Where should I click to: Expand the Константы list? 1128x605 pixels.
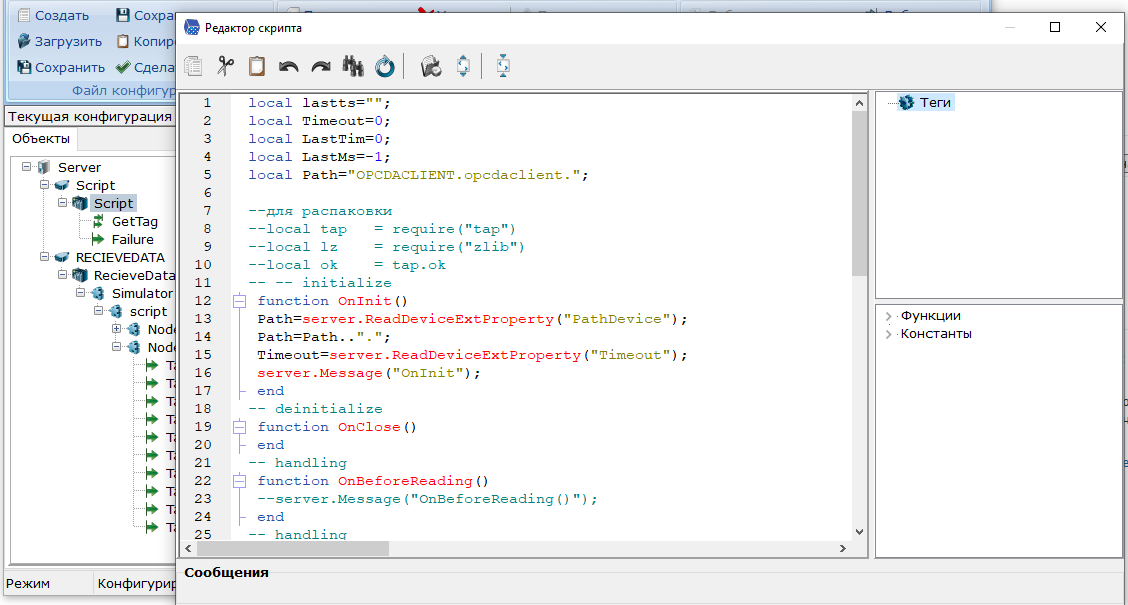[x=888, y=334]
